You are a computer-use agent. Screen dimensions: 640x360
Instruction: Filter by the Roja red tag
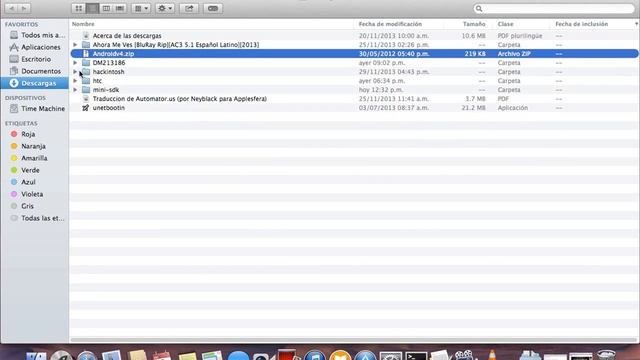(x=23, y=134)
